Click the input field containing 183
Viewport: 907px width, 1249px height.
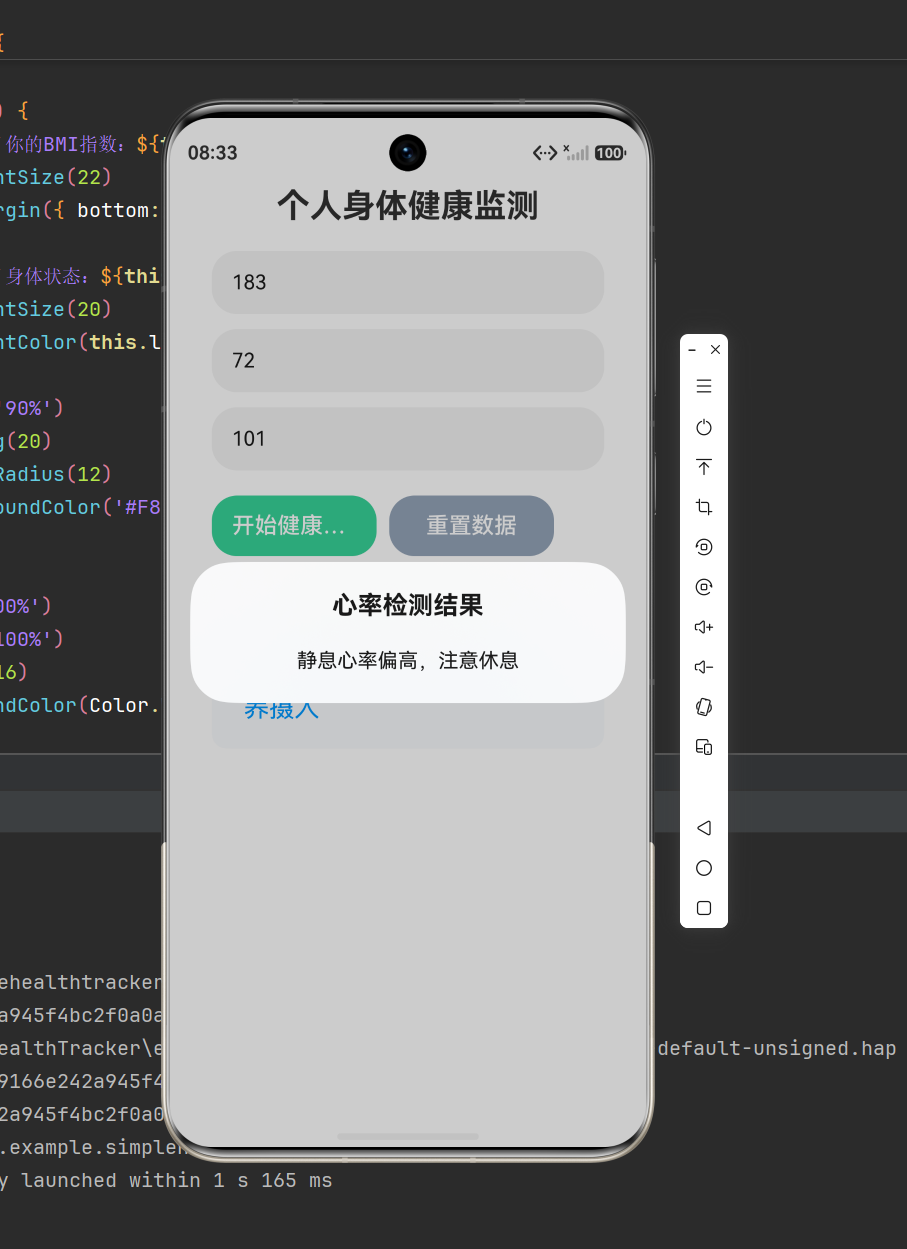coord(408,282)
